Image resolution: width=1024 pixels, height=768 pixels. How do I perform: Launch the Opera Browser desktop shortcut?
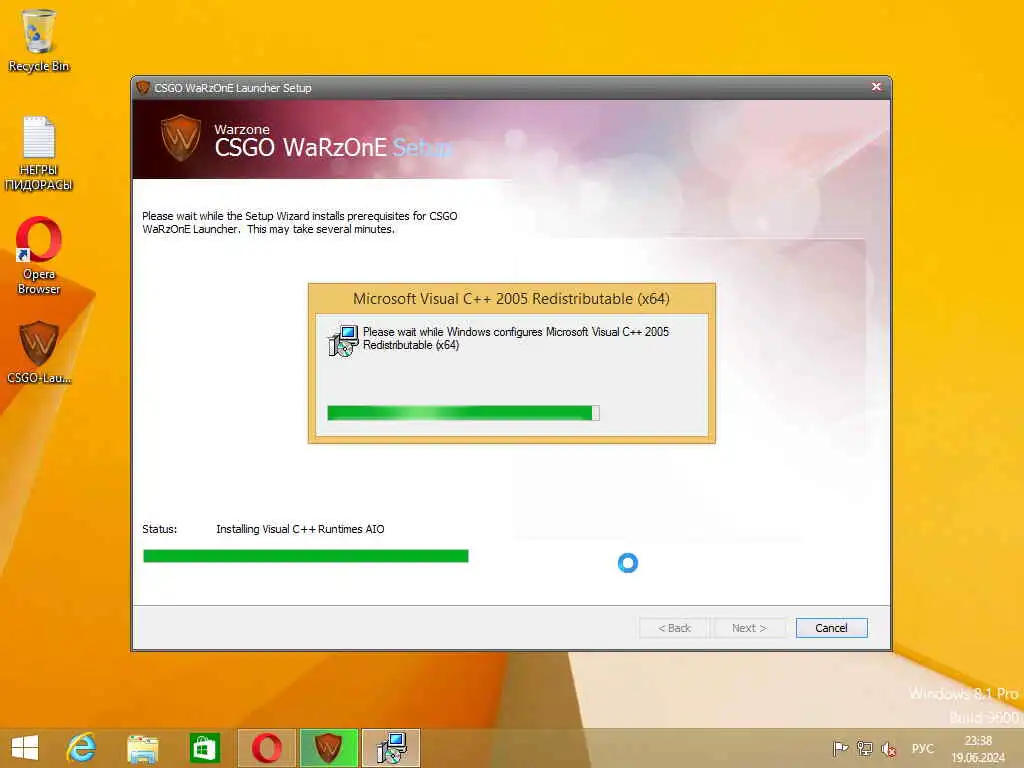(39, 255)
